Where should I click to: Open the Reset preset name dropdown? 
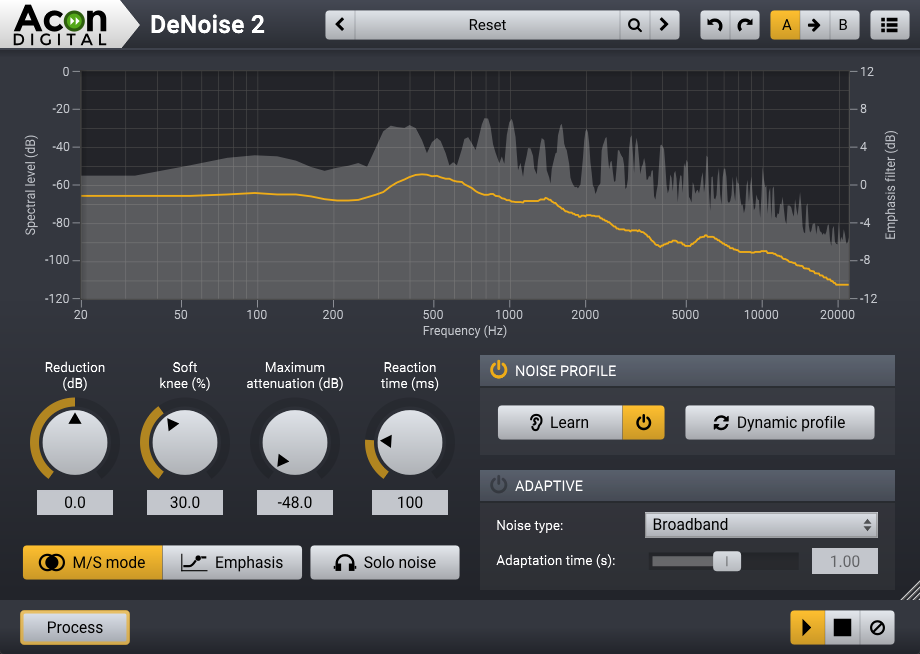coord(487,25)
